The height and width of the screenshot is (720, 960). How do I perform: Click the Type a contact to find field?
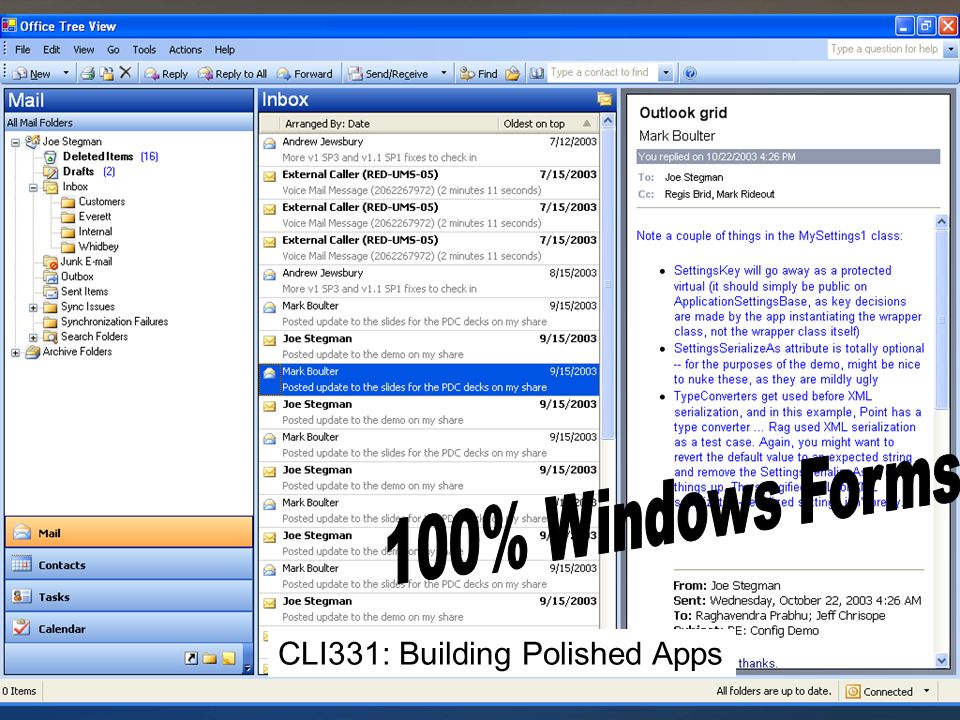(603, 73)
